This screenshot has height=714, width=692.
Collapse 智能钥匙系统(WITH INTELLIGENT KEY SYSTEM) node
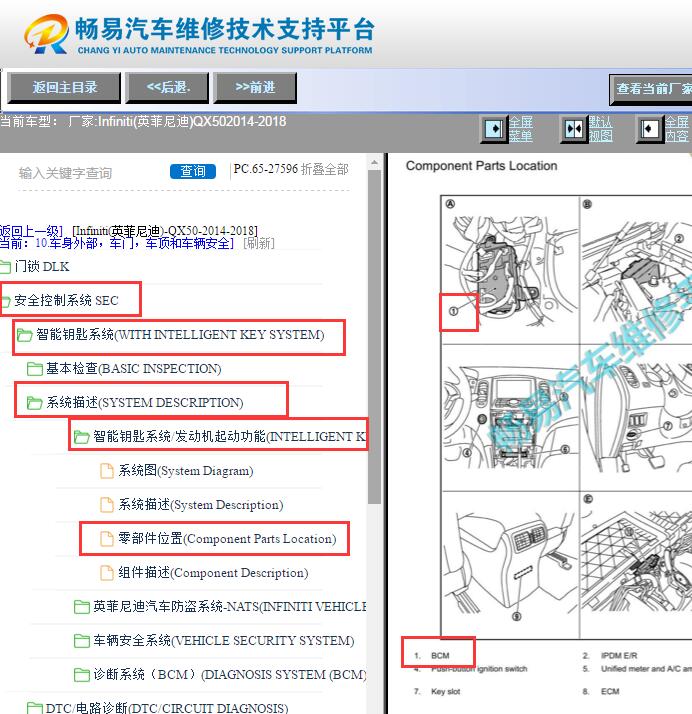click(180, 335)
